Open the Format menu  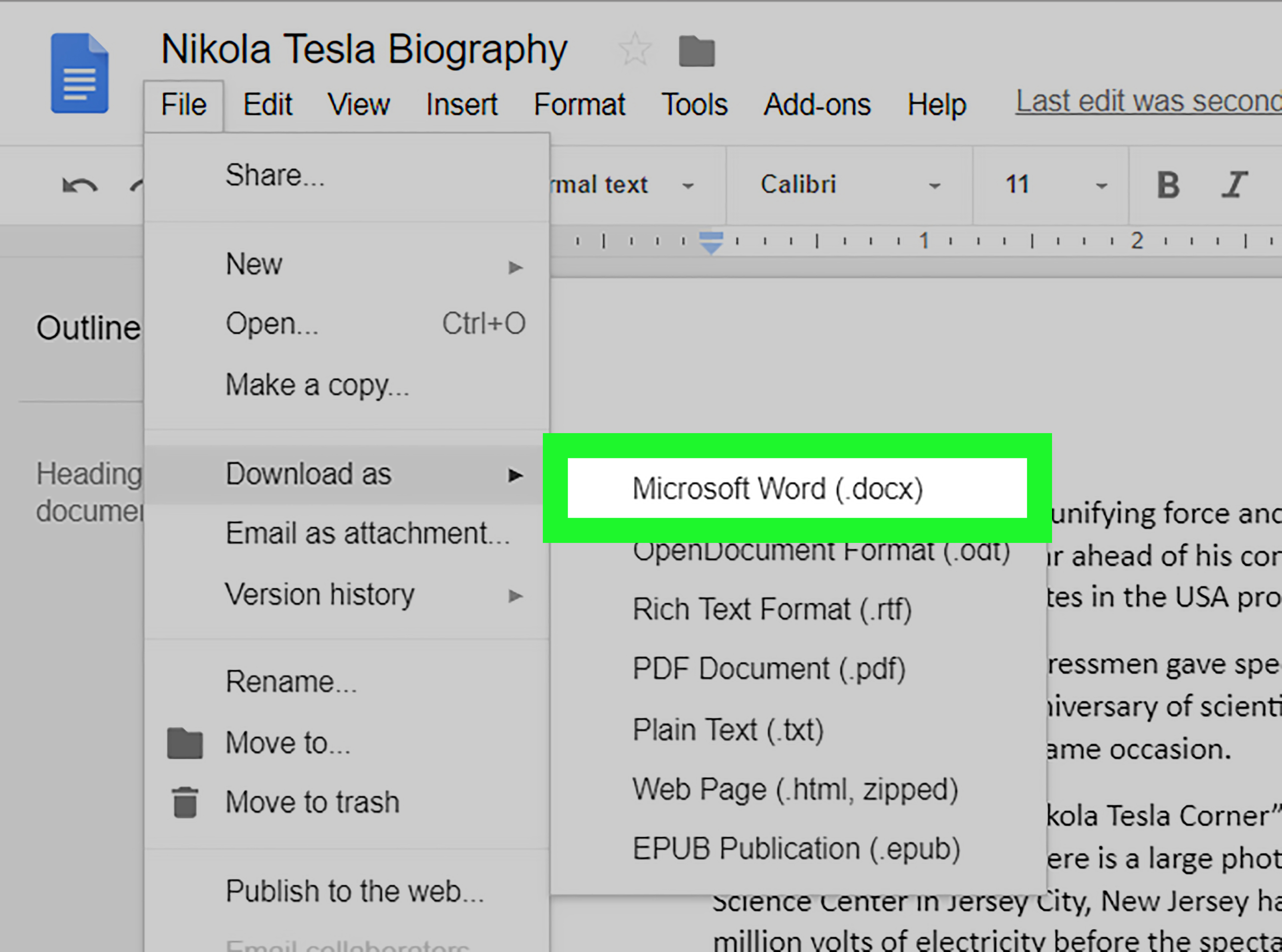(580, 105)
